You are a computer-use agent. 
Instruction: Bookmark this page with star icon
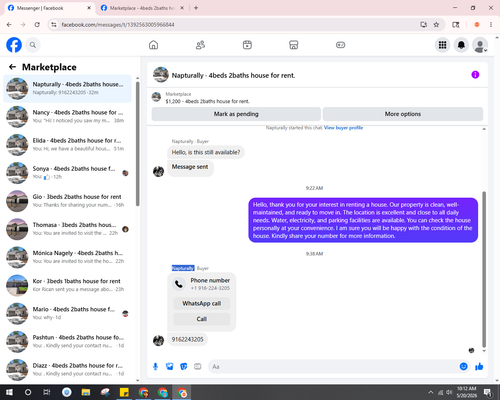(436, 25)
